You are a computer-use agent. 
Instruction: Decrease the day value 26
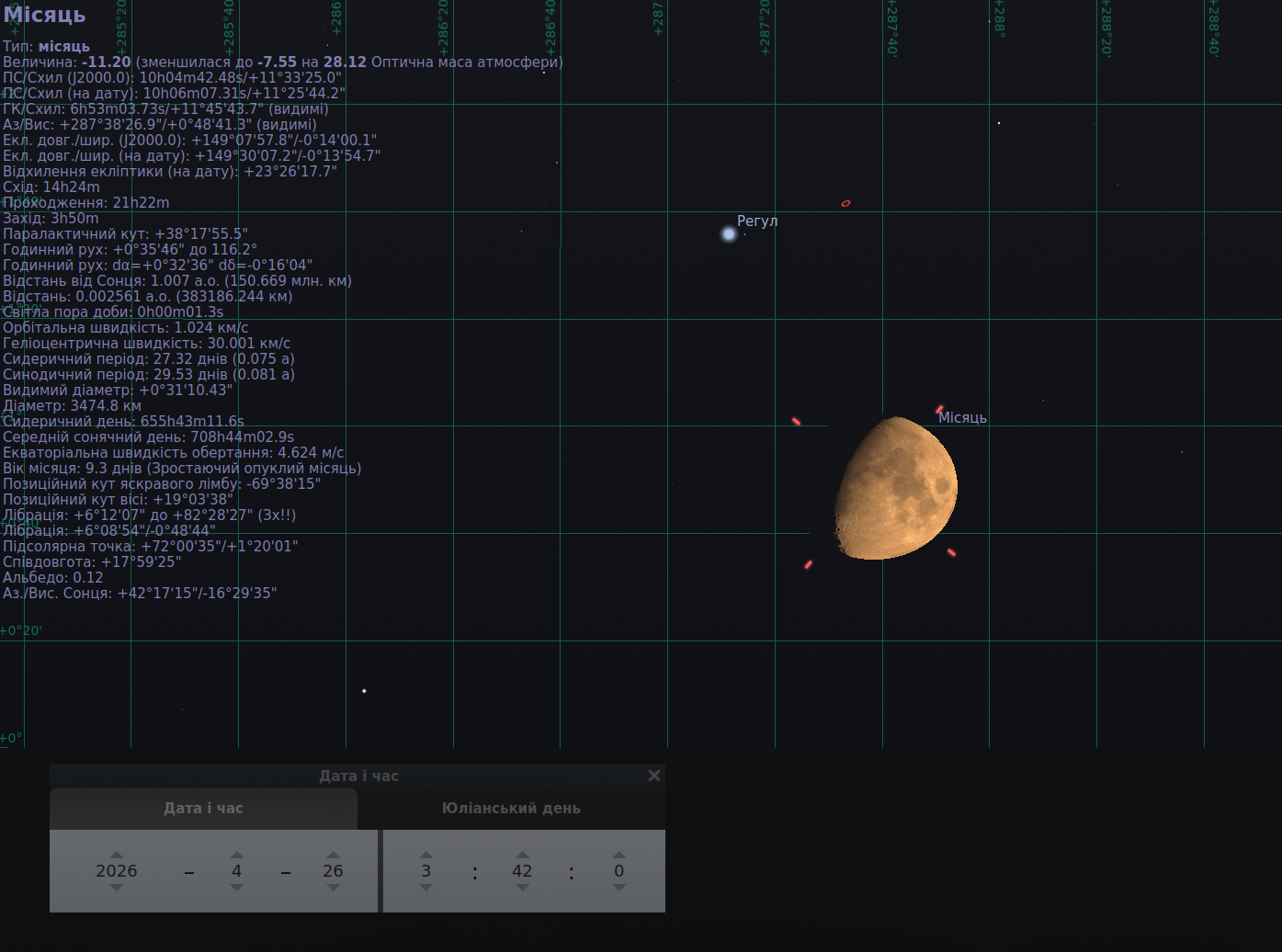click(334, 888)
